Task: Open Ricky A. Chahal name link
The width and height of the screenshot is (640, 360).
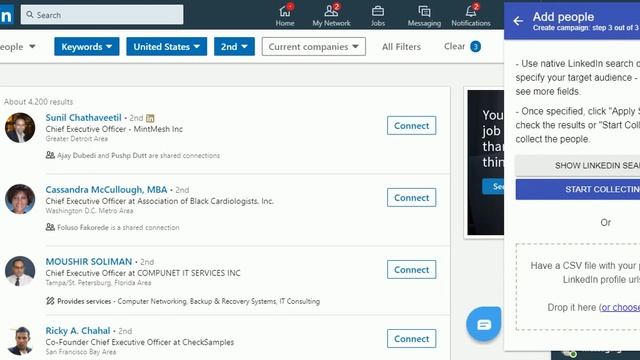Action: 78,331
